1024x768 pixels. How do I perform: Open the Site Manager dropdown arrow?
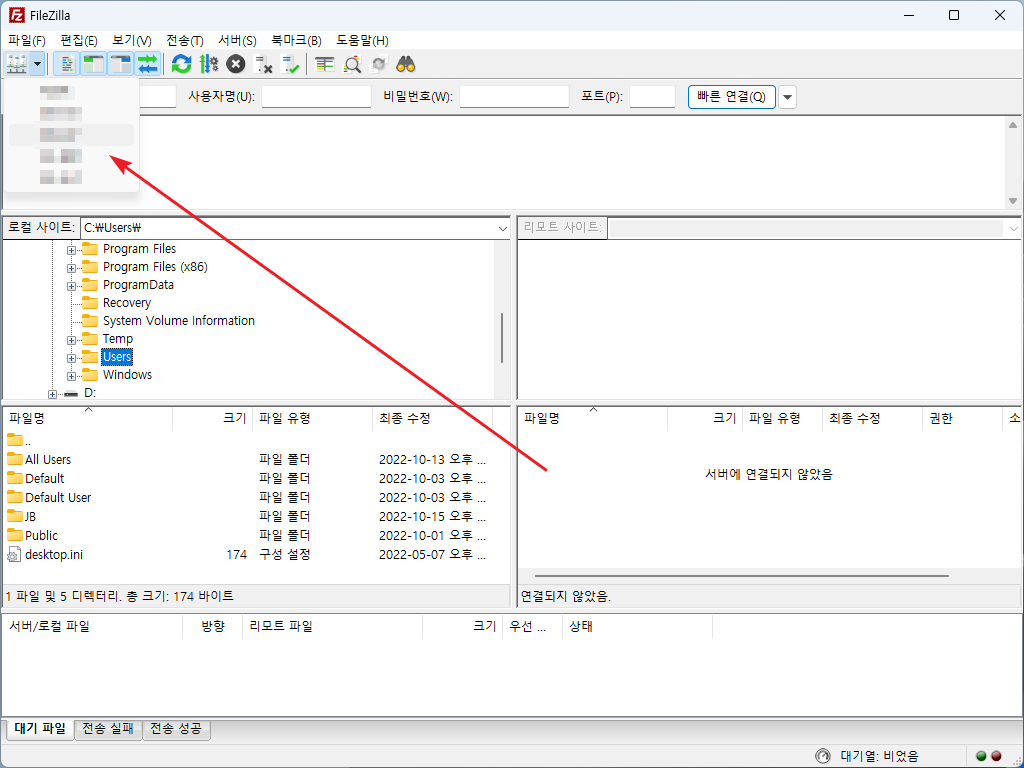click(37, 64)
